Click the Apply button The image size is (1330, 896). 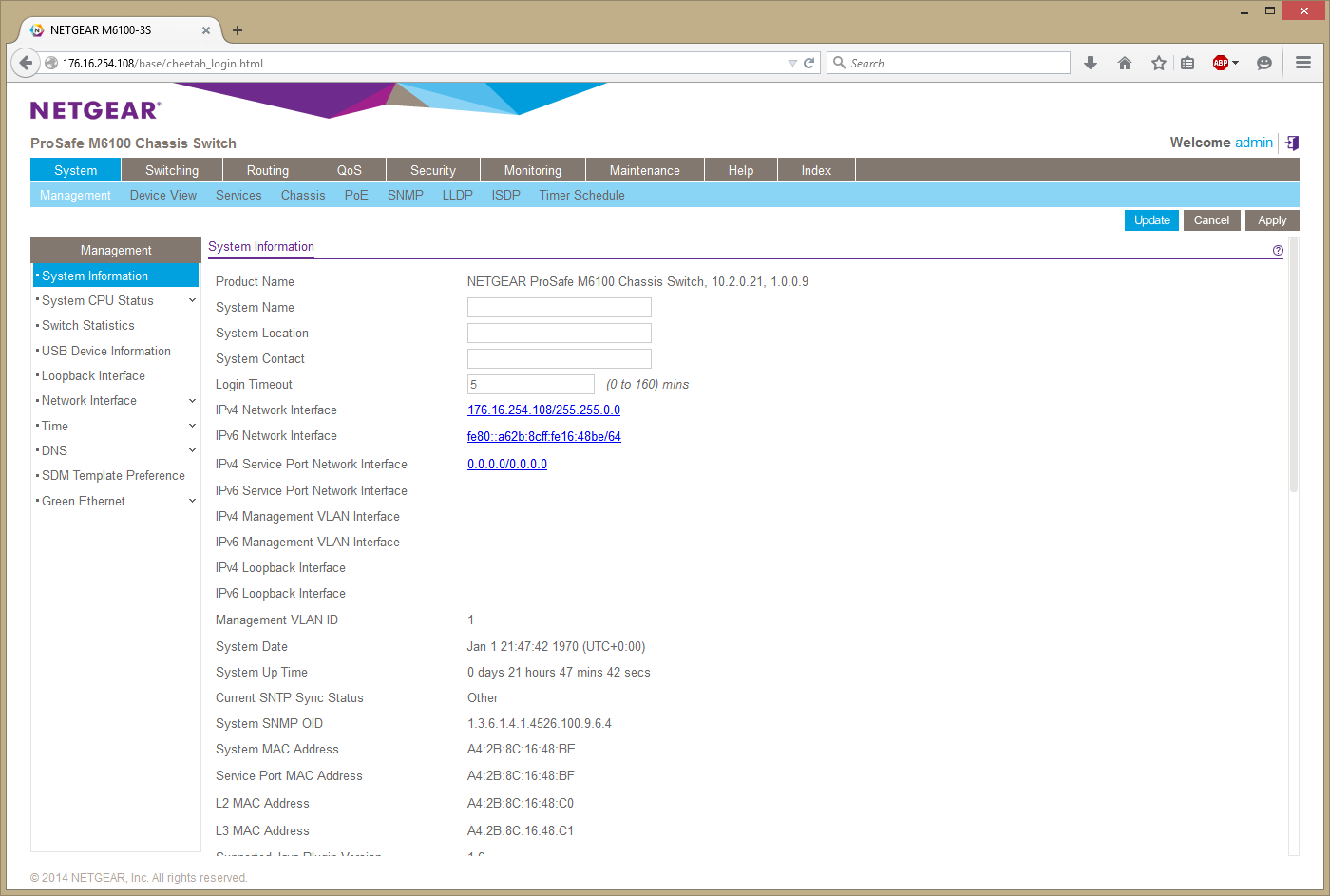1272,219
